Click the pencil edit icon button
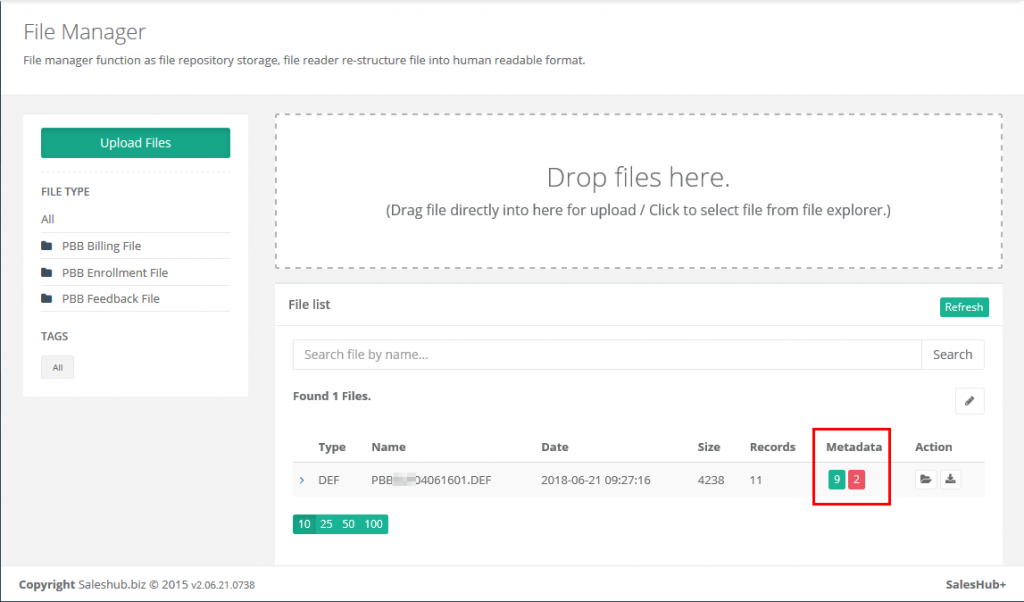1024x602 pixels. click(x=969, y=401)
